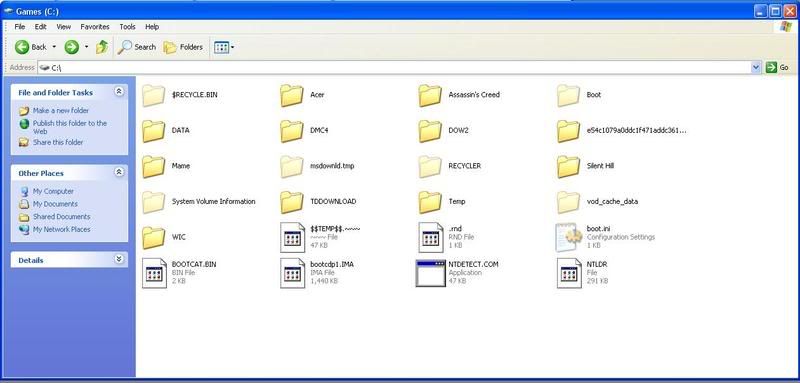Open the Forward button history dropdown arrow
The width and height of the screenshot is (800, 383).
[x=86, y=47]
